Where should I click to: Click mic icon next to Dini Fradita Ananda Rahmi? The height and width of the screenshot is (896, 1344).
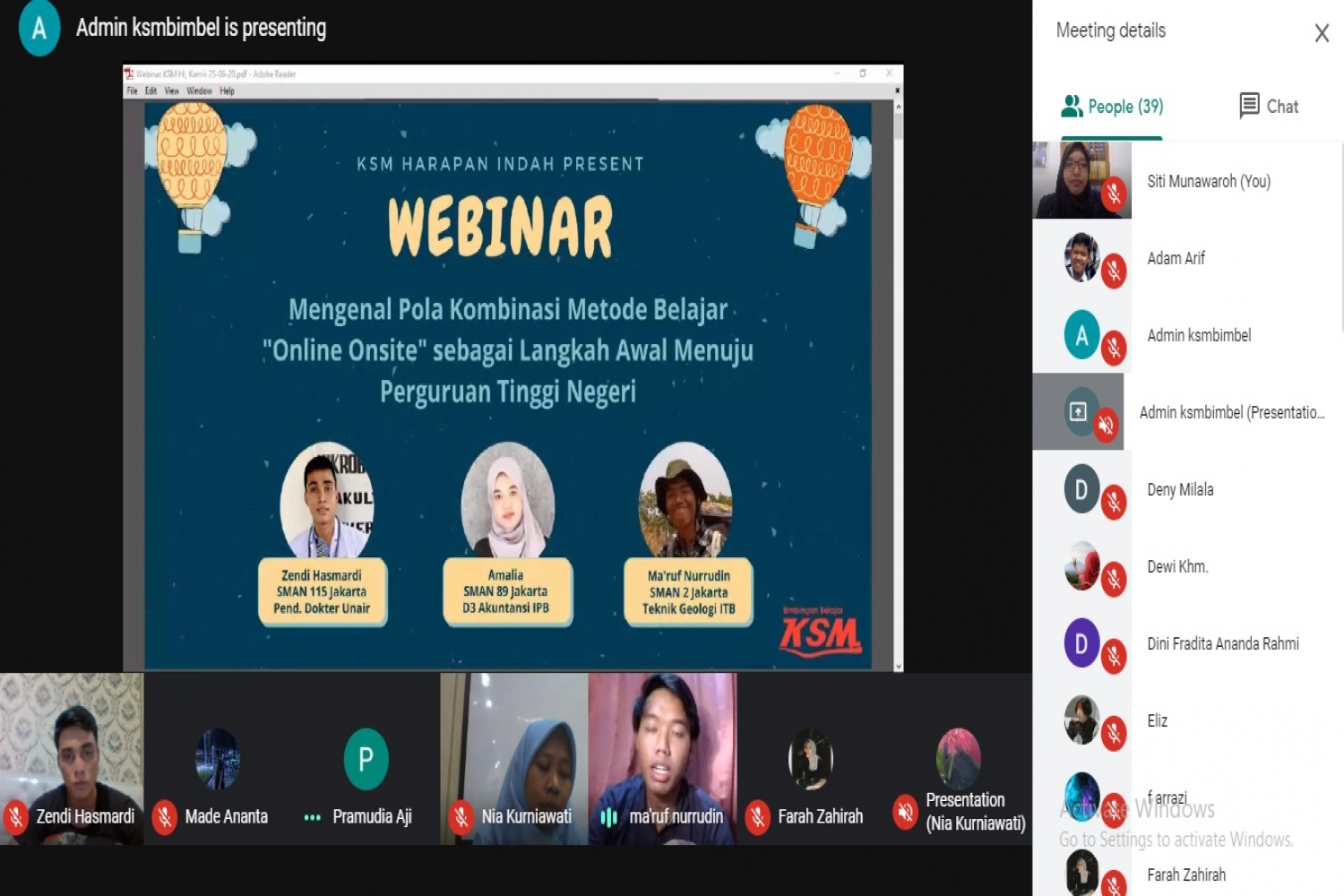tap(1114, 656)
